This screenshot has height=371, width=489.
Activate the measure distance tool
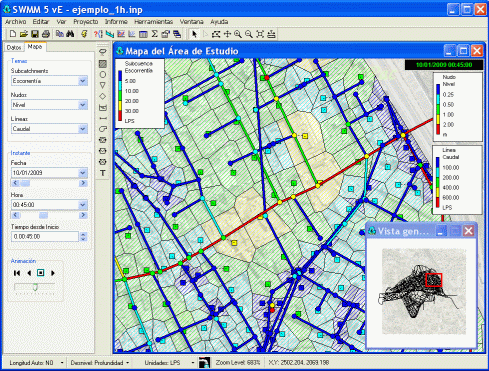(x=271, y=34)
